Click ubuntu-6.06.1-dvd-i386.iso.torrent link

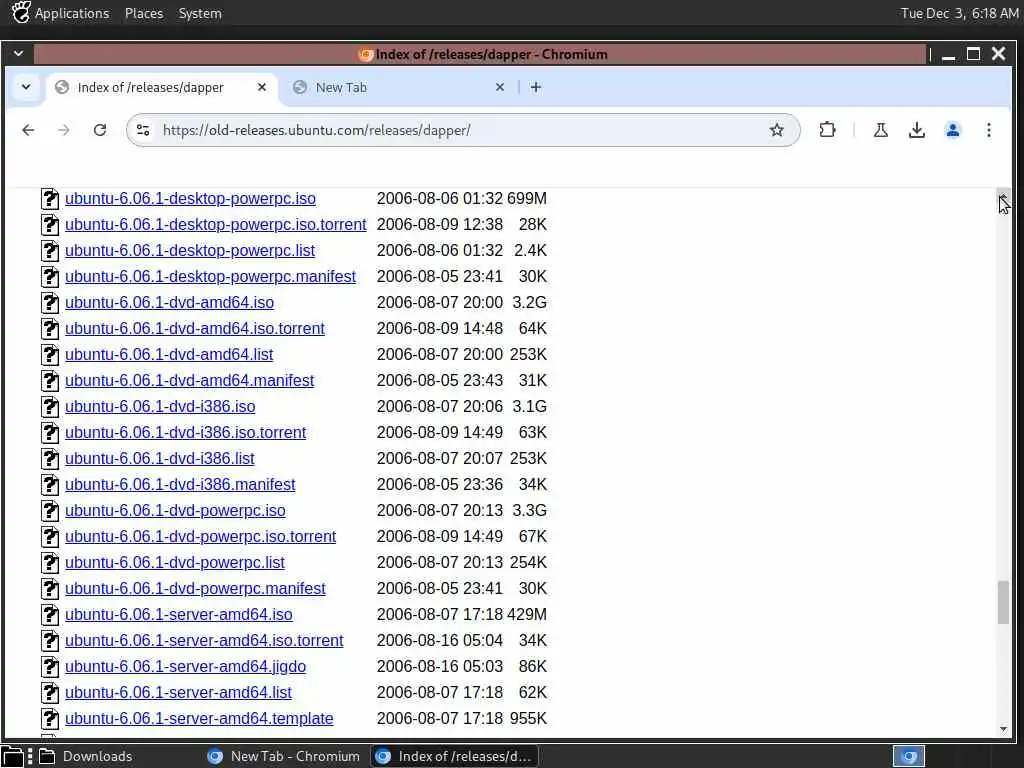[x=185, y=433]
